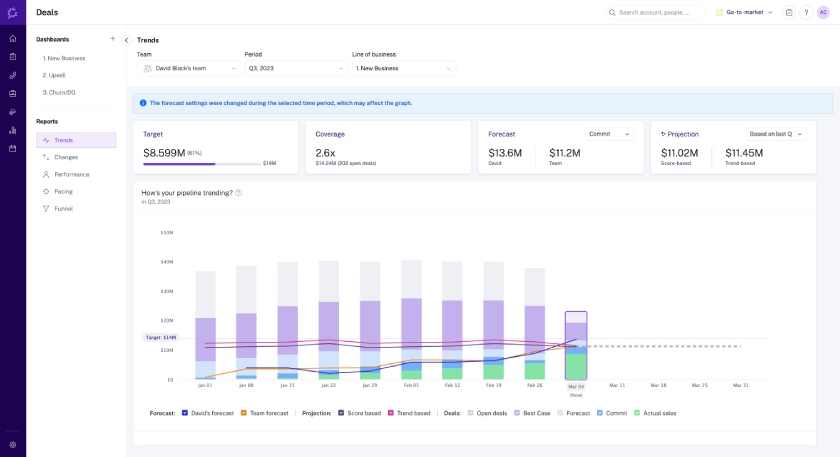Toggle David's forecast legend checkbox
The height and width of the screenshot is (457, 840).
pos(185,413)
